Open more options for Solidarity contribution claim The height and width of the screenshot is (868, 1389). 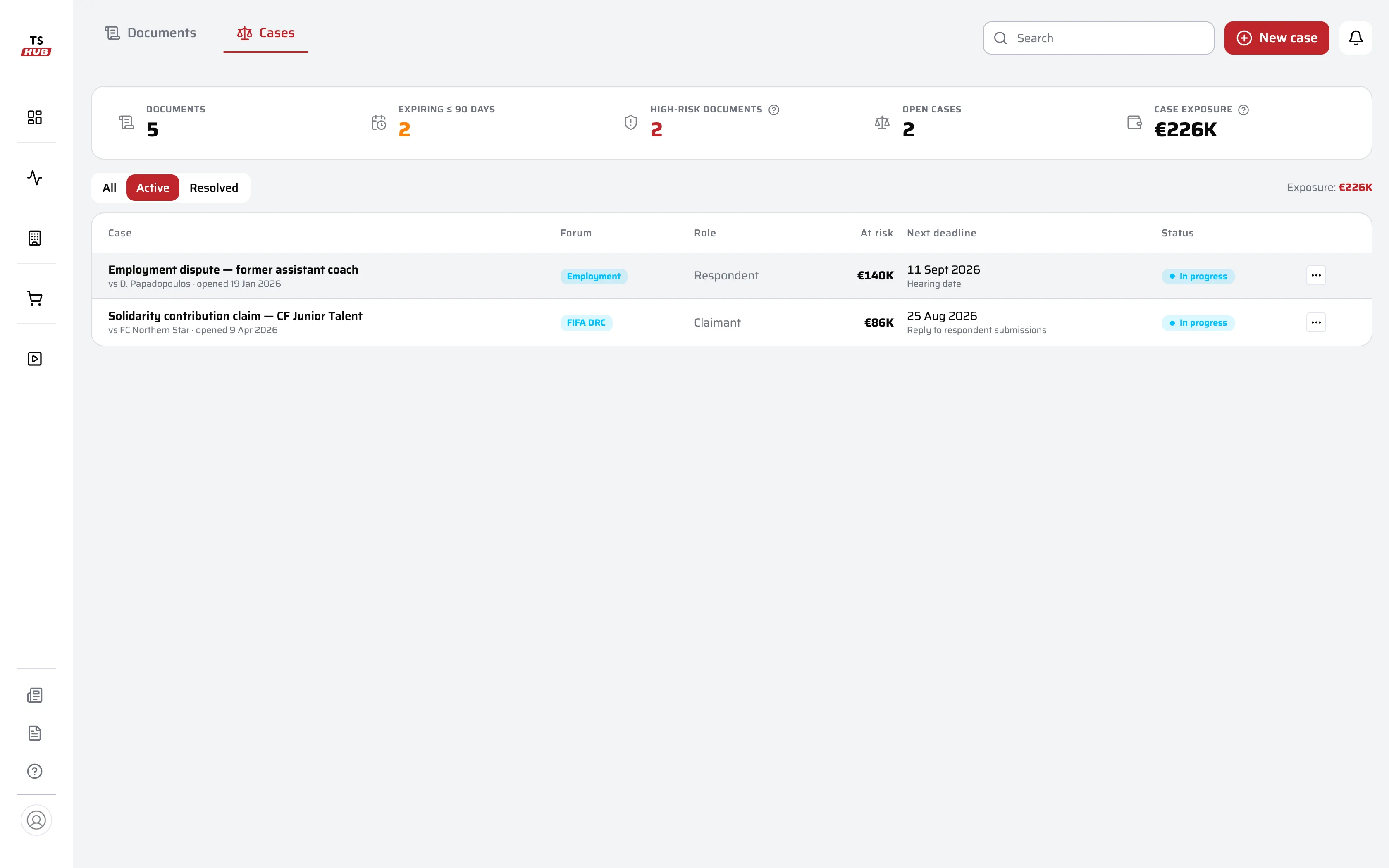(1315, 323)
